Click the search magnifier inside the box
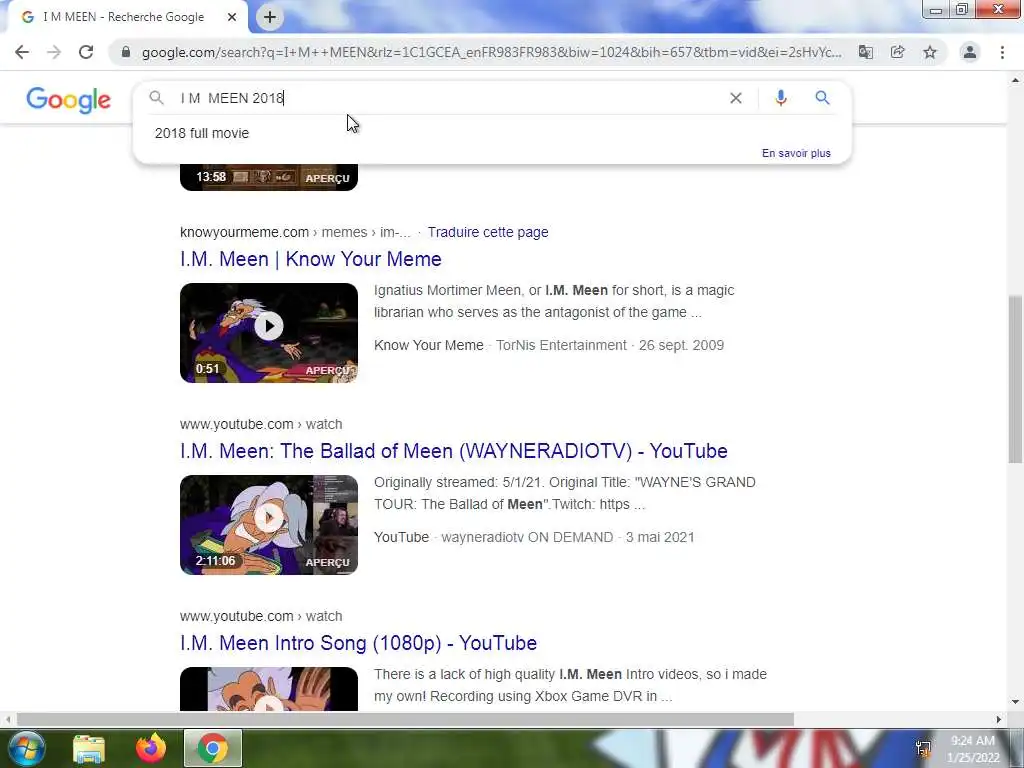Screen dimensions: 1024x768 coord(156,98)
